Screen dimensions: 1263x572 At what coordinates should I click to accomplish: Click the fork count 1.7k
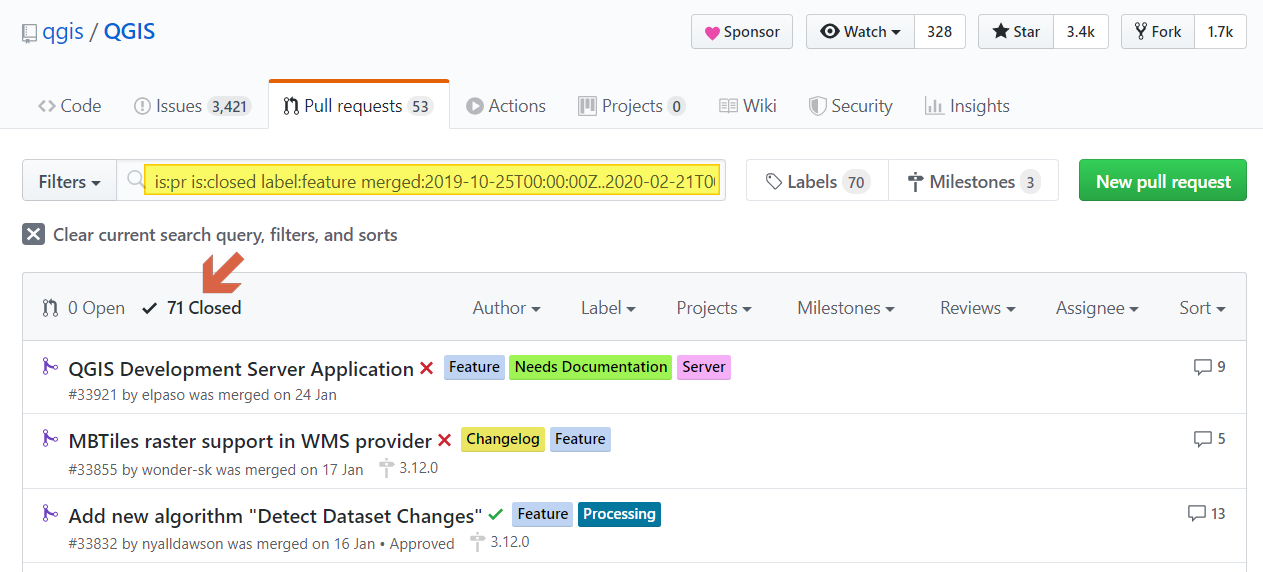tap(1219, 32)
